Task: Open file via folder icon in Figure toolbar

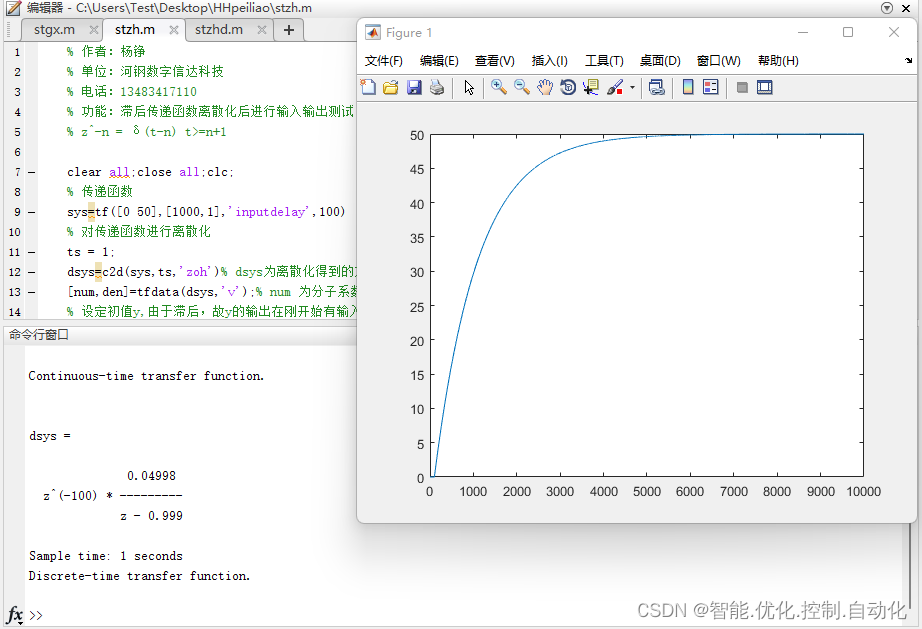Action: point(390,88)
